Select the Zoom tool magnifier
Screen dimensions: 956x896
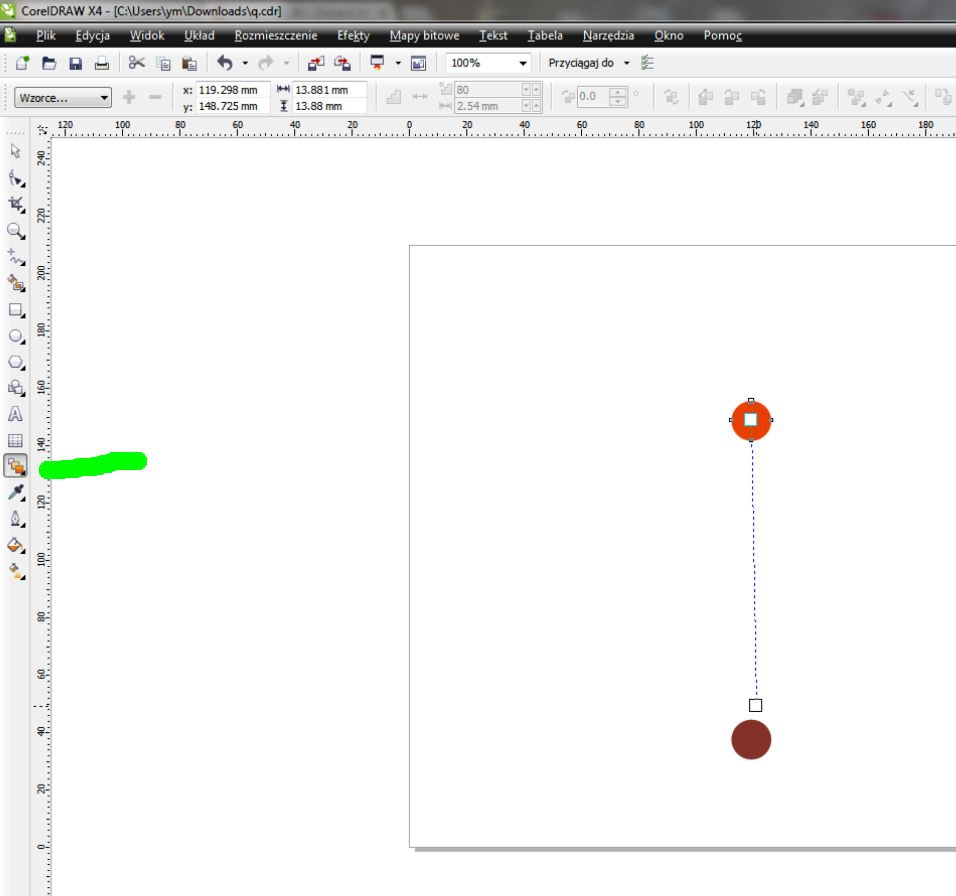tap(15, 230)
